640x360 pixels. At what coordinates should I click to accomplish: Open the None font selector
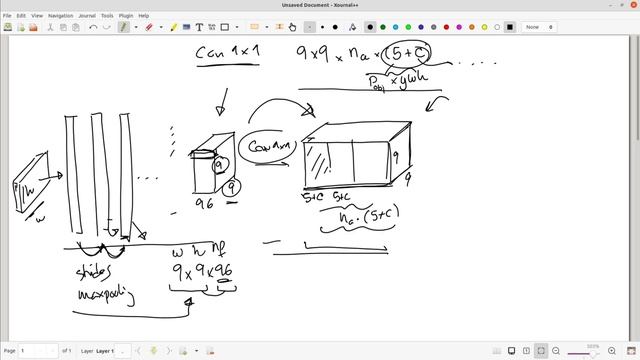click(x=539, y=27)
